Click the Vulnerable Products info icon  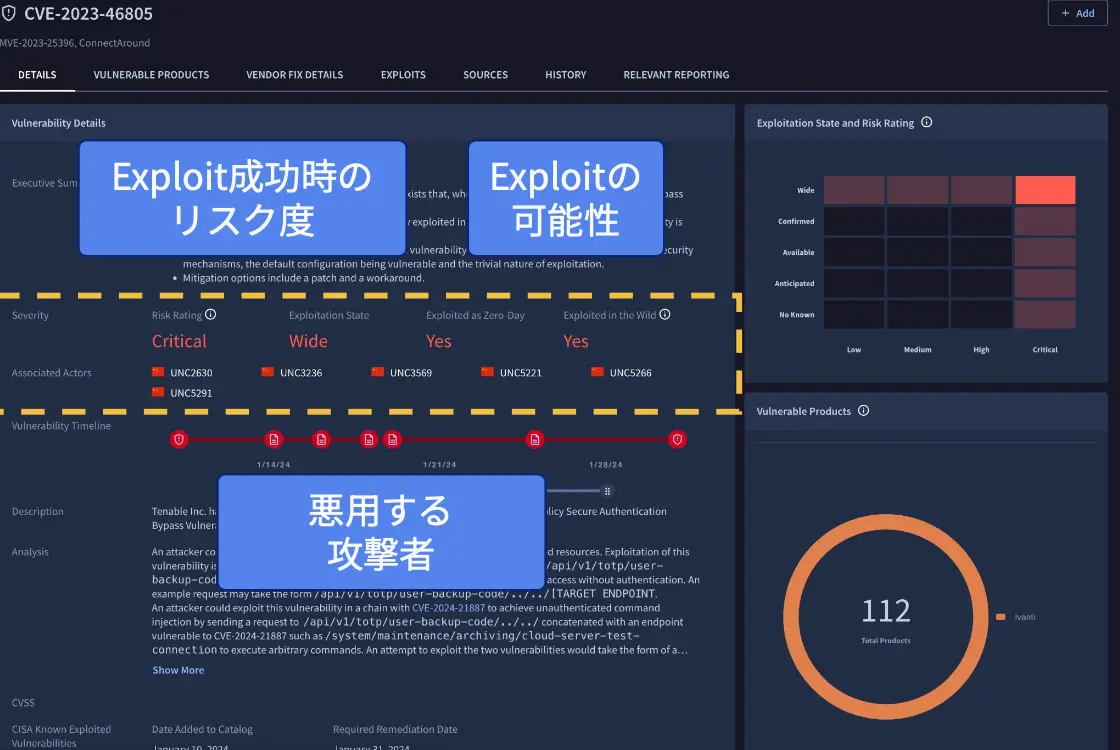(864, 411)
